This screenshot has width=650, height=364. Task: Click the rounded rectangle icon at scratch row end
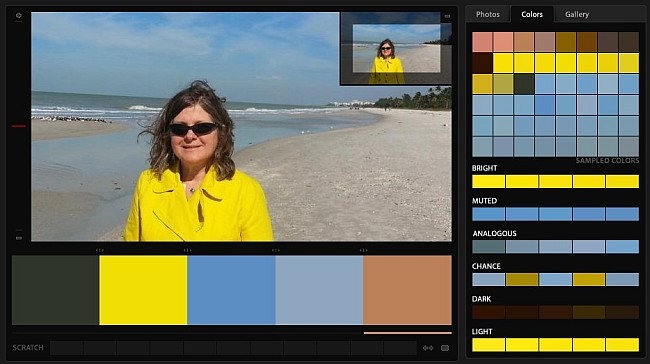445,348
